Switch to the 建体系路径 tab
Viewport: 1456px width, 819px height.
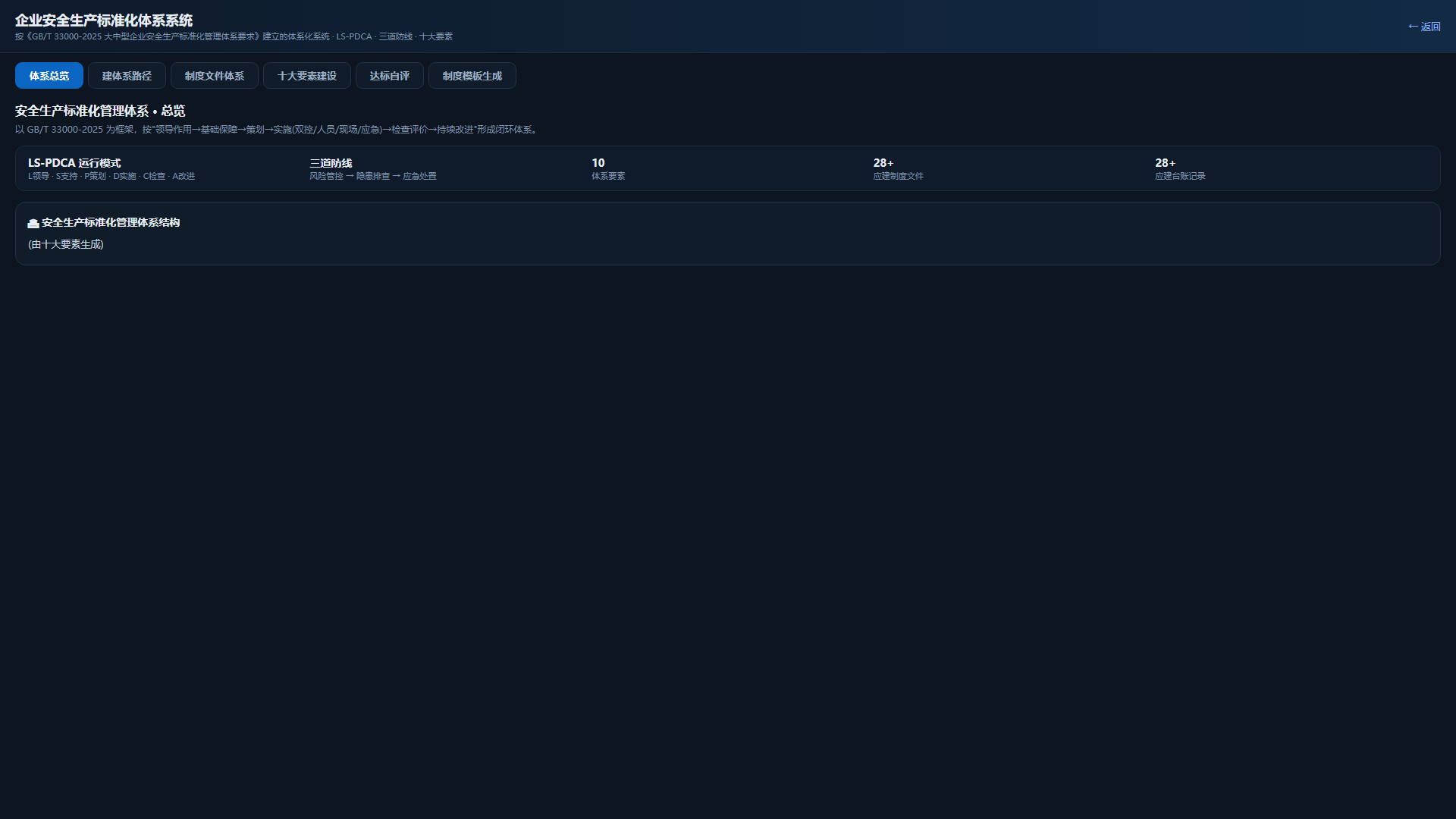click(127, 76)
